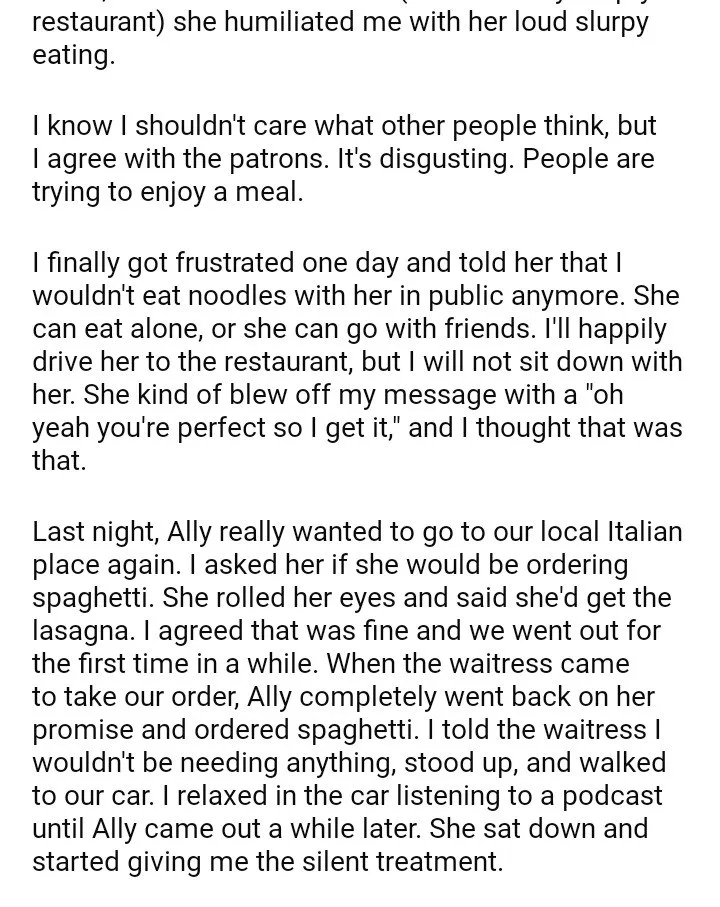Screen dimensions: 720x907
Task: Click the word "eating." ending the first paragraph
Action: (73, 57)
